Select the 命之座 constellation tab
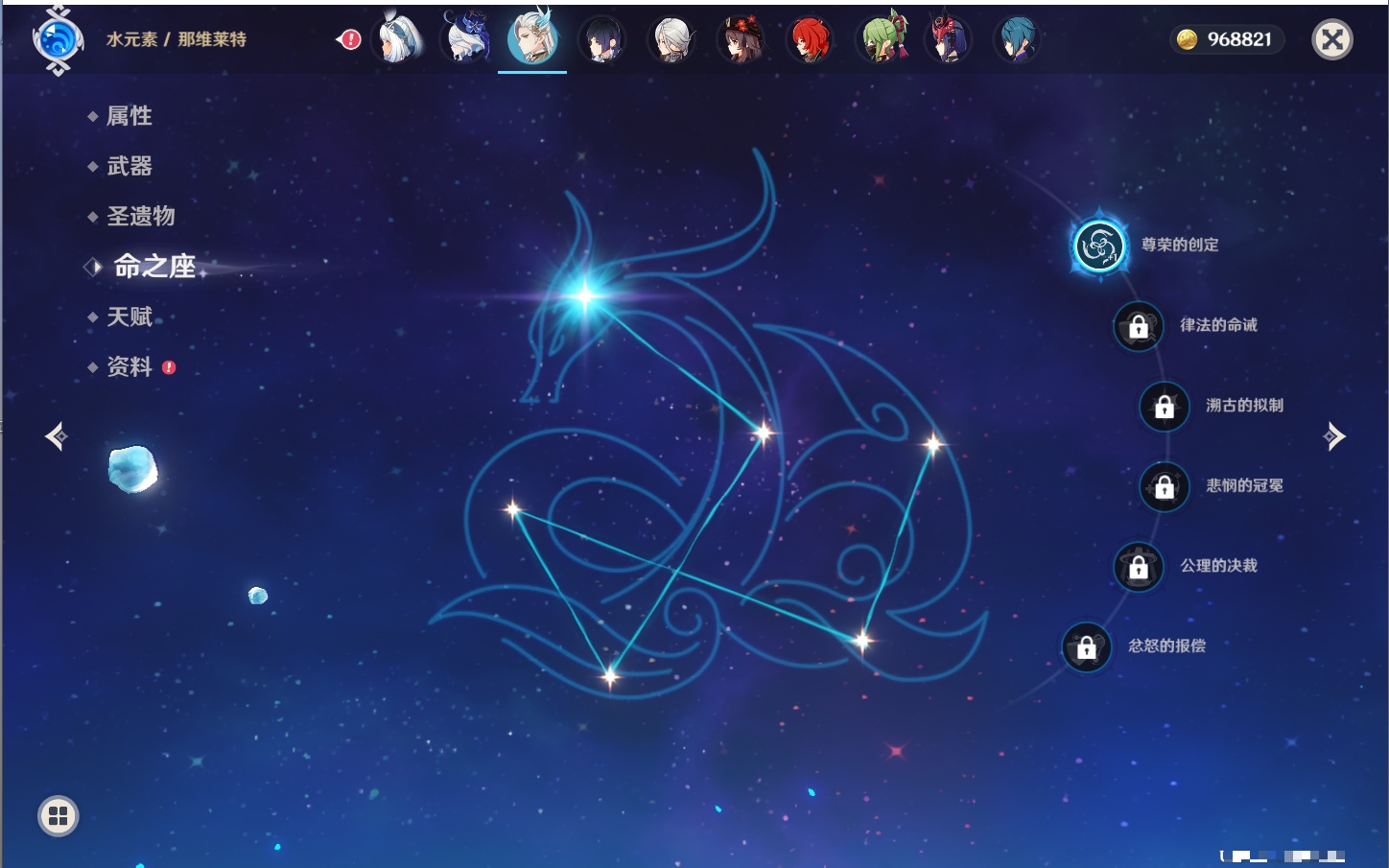Screen dimensions: 1389x868 click(x=154, y=266)
